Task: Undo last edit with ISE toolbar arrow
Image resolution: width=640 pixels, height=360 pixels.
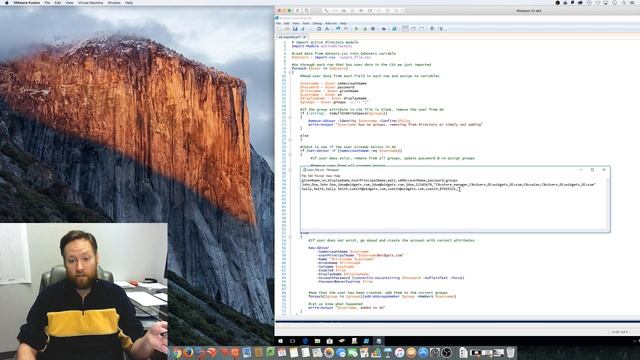Action: [x=338, y=29]
